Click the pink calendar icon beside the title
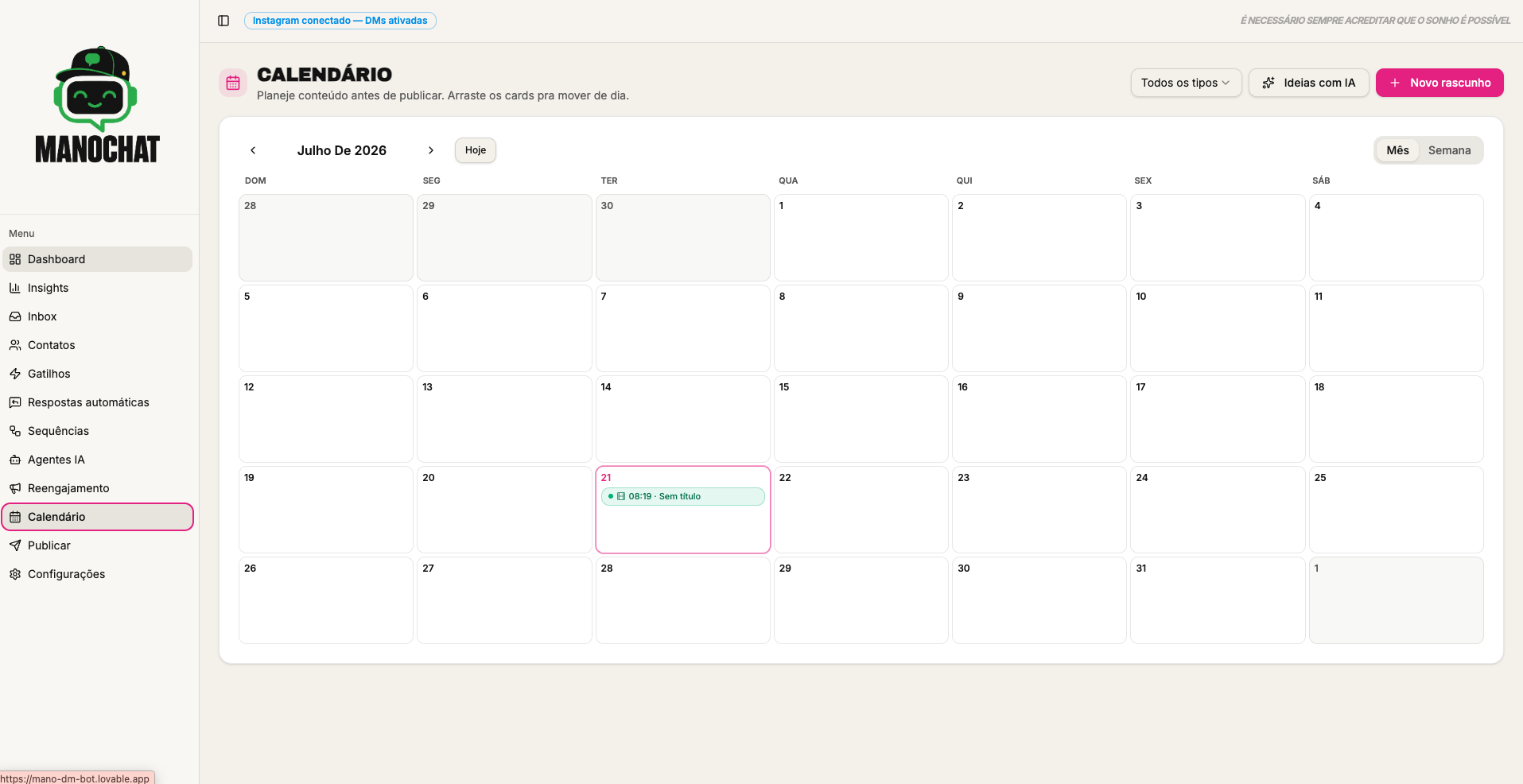 [233, 83]
